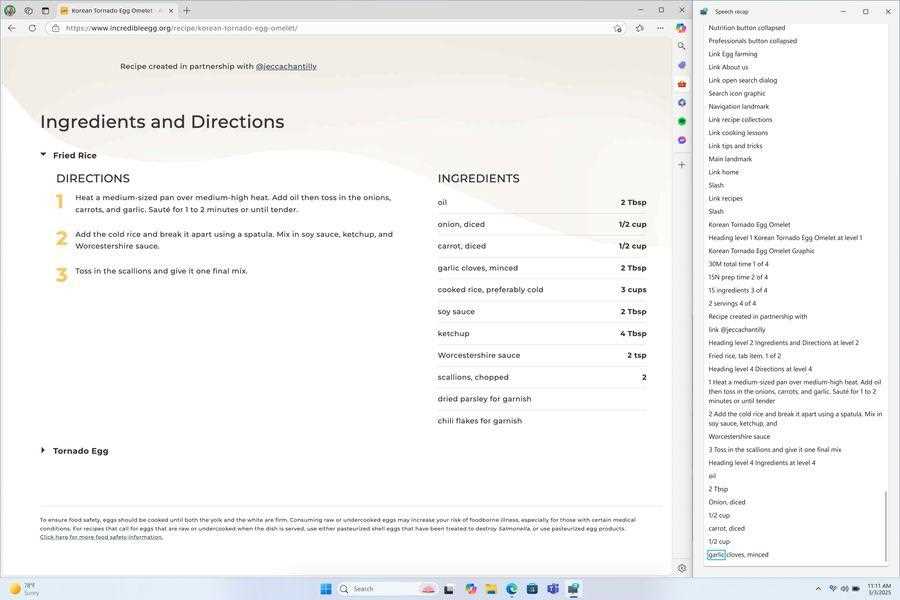The image size is (900, 600).
Task: Show hidden system tray icons
Action: [818, 589]
